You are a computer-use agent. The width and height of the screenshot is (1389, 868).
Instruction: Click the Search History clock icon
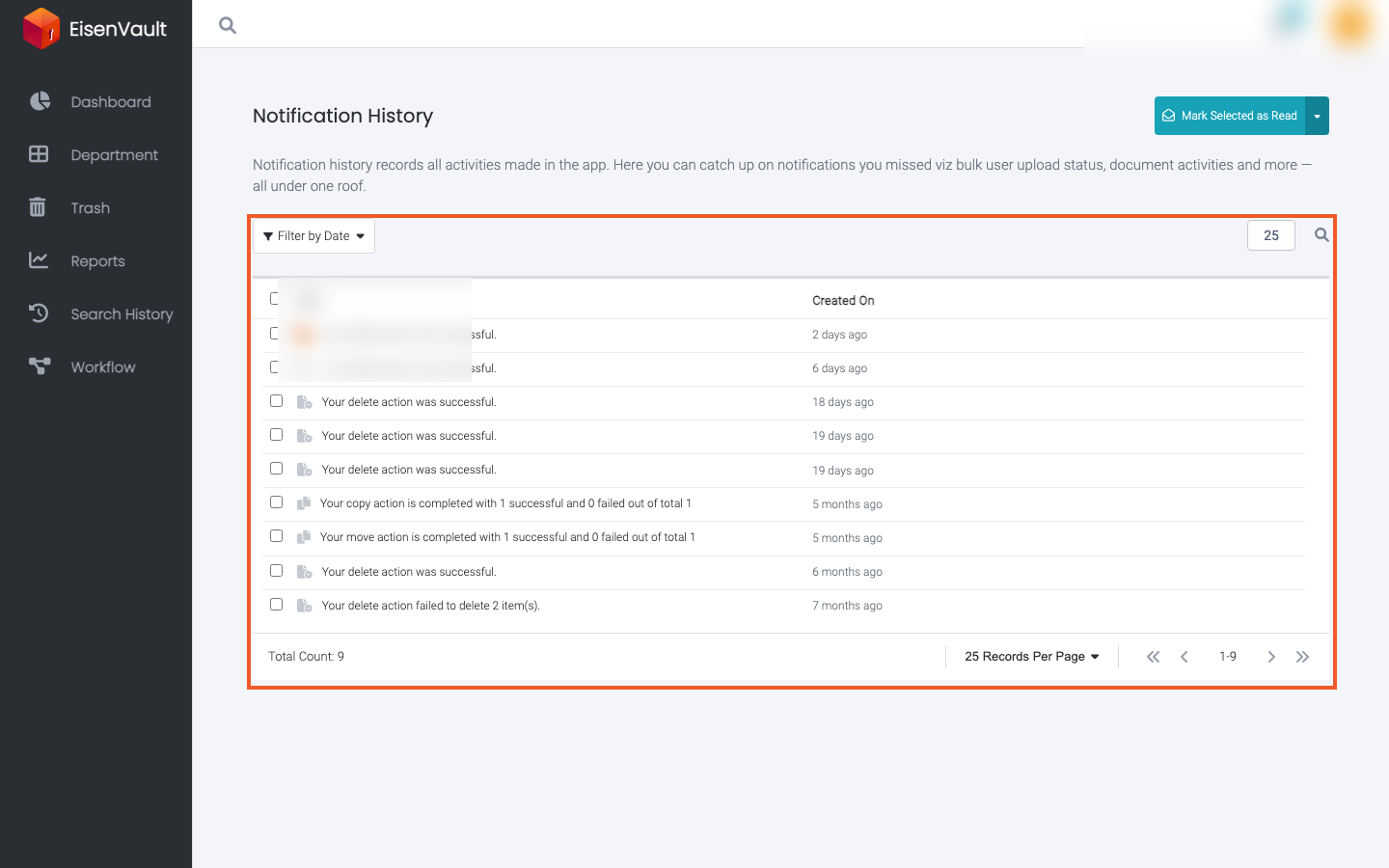[x=39, y=313]
